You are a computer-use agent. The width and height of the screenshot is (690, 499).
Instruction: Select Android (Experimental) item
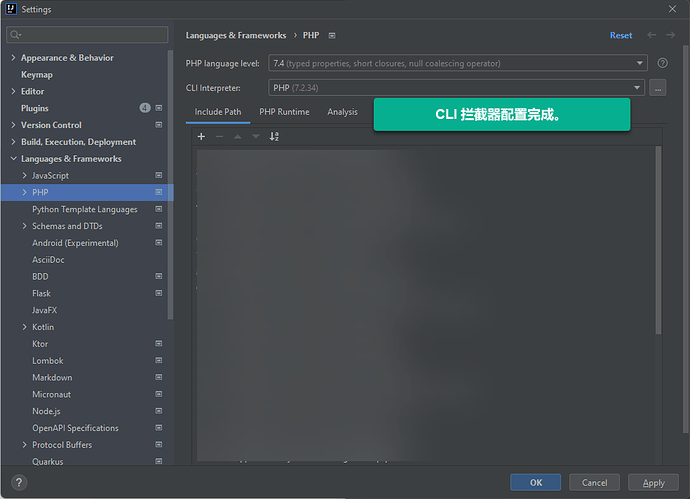[x=75, y=243]
